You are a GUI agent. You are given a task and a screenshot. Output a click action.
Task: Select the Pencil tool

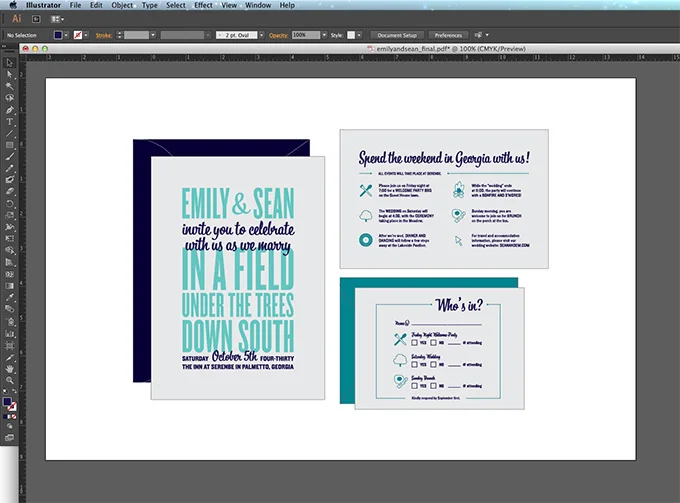[x=10, y=169]
